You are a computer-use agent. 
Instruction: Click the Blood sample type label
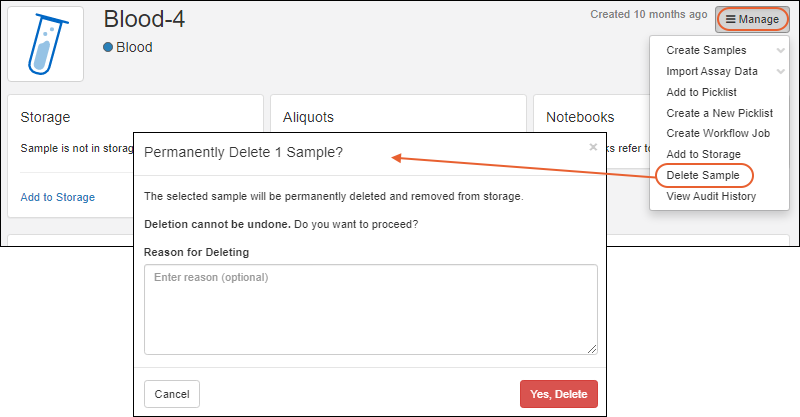coord(134,47)
